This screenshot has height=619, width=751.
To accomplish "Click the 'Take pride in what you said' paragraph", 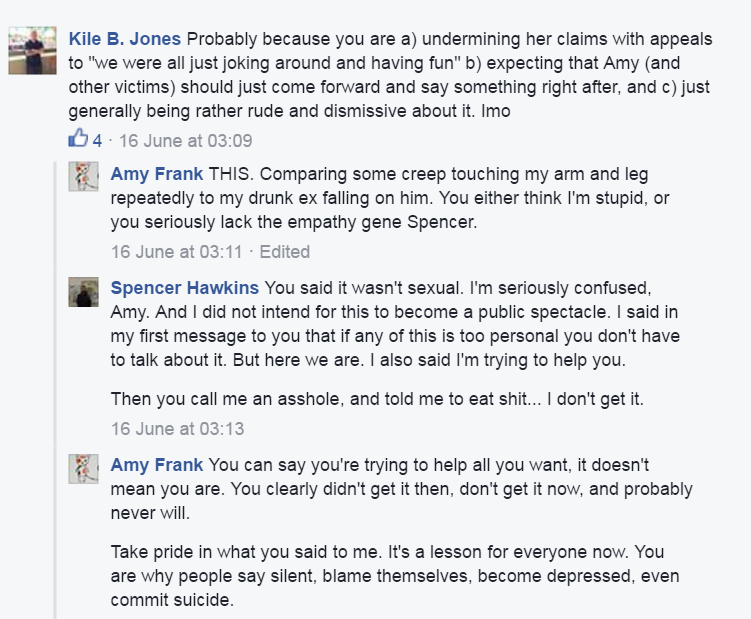I will coord(395,576).
